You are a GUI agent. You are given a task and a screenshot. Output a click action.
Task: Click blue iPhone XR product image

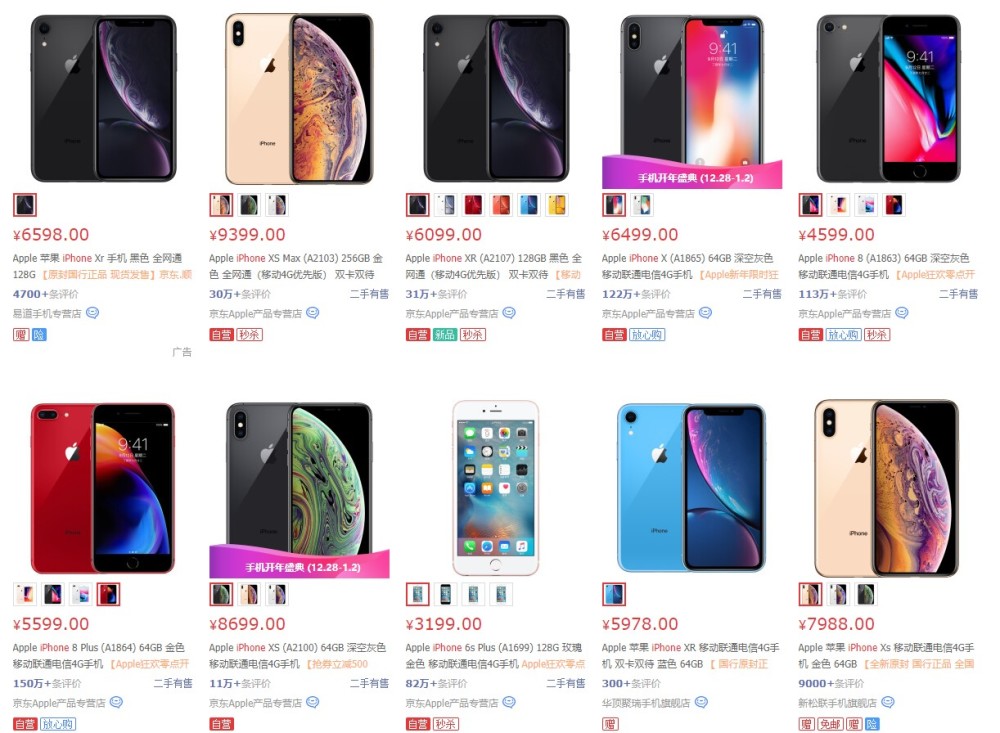[691, 487]
